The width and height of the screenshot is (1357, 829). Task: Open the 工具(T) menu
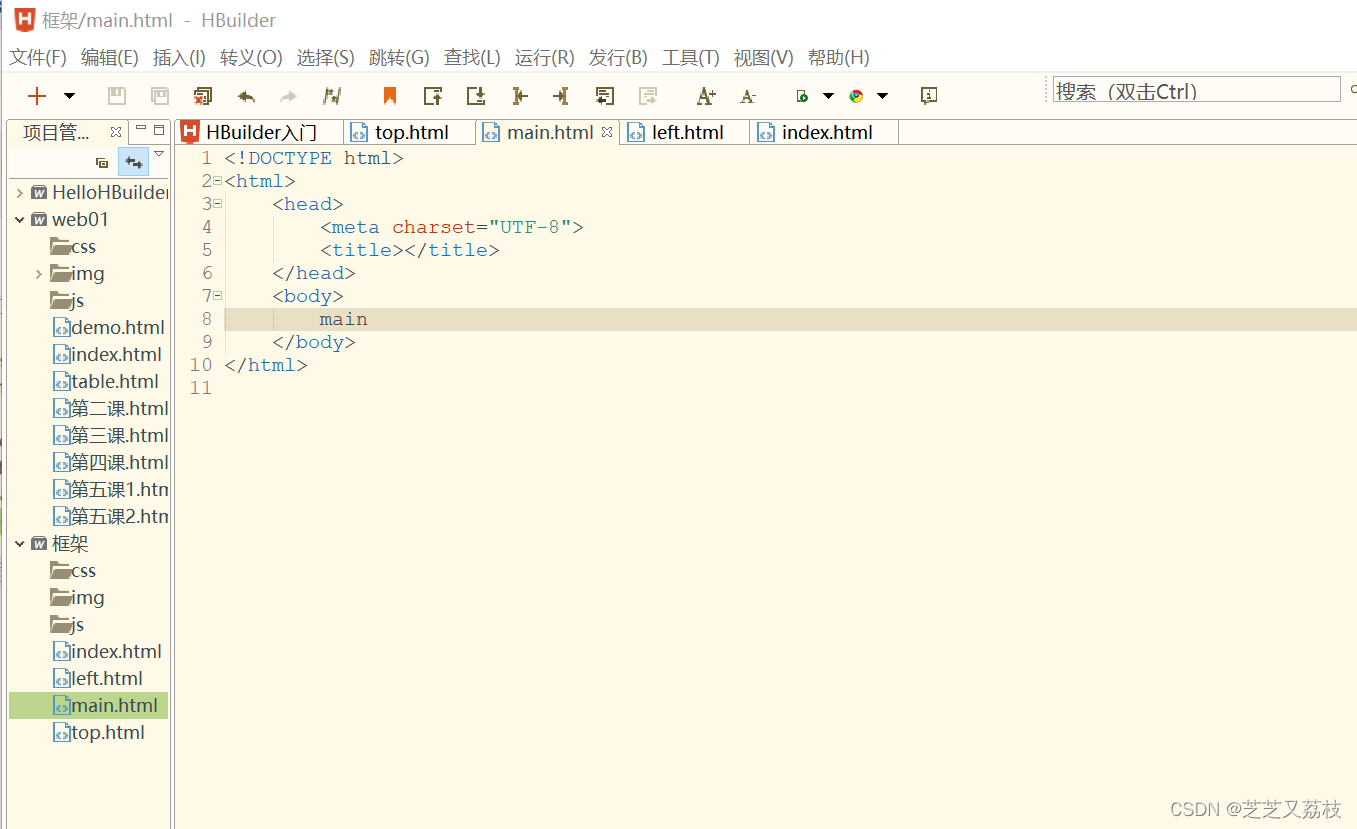(691, 57)
